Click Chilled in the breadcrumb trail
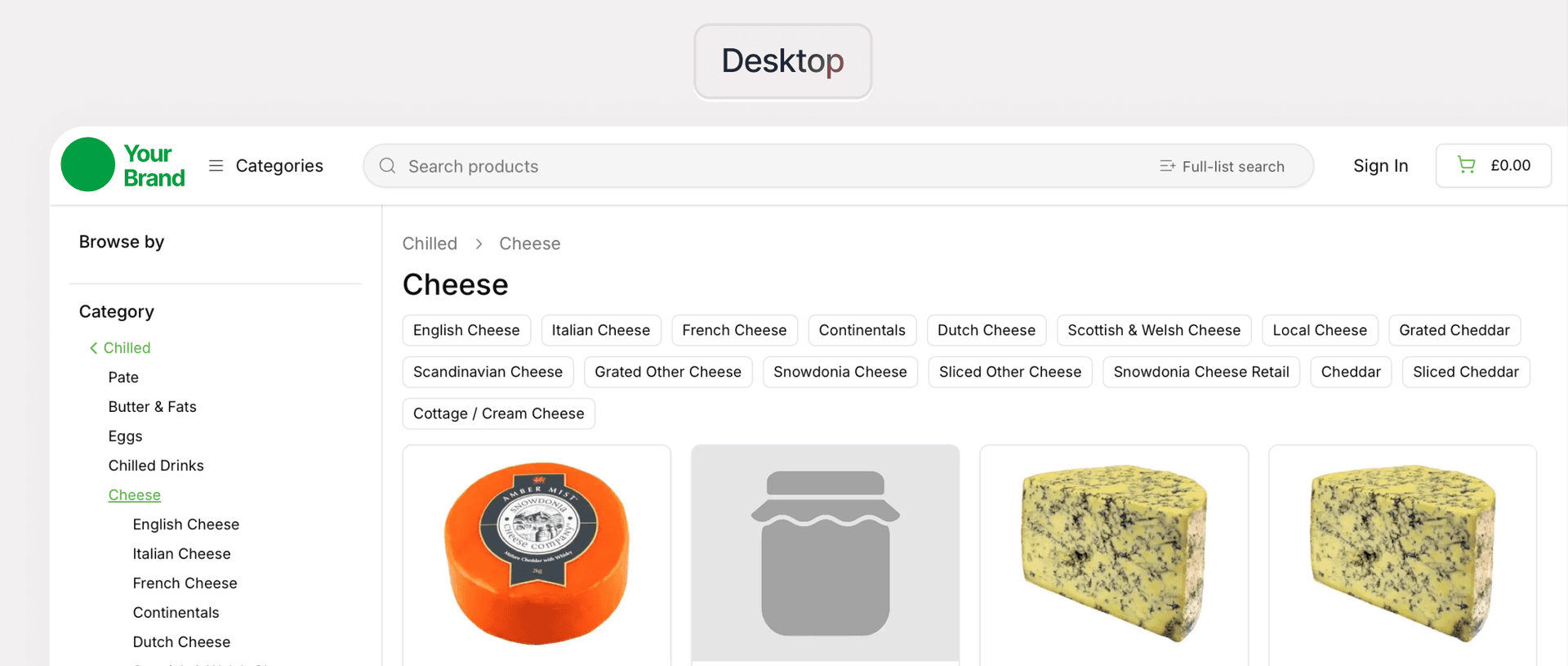This screenshot has height=666, width=1568. click(x=430, y=244)
